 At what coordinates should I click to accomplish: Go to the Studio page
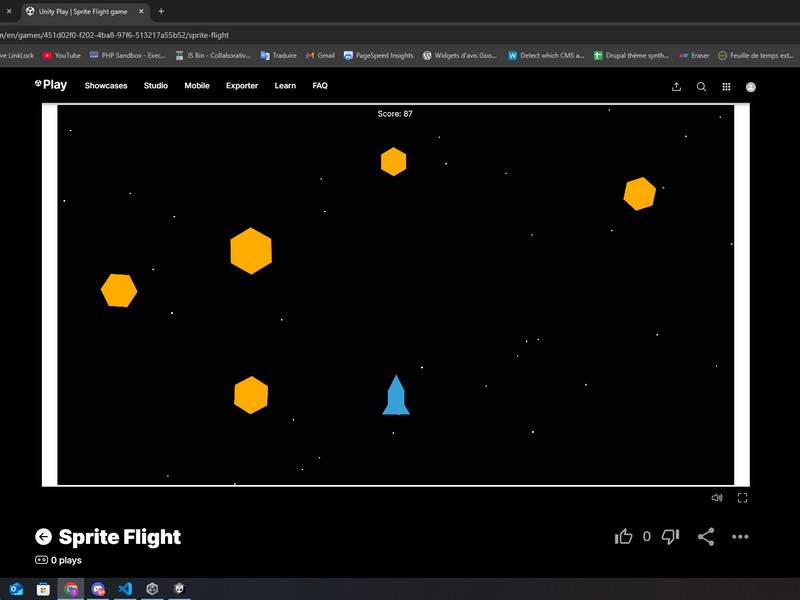point(156,86)
